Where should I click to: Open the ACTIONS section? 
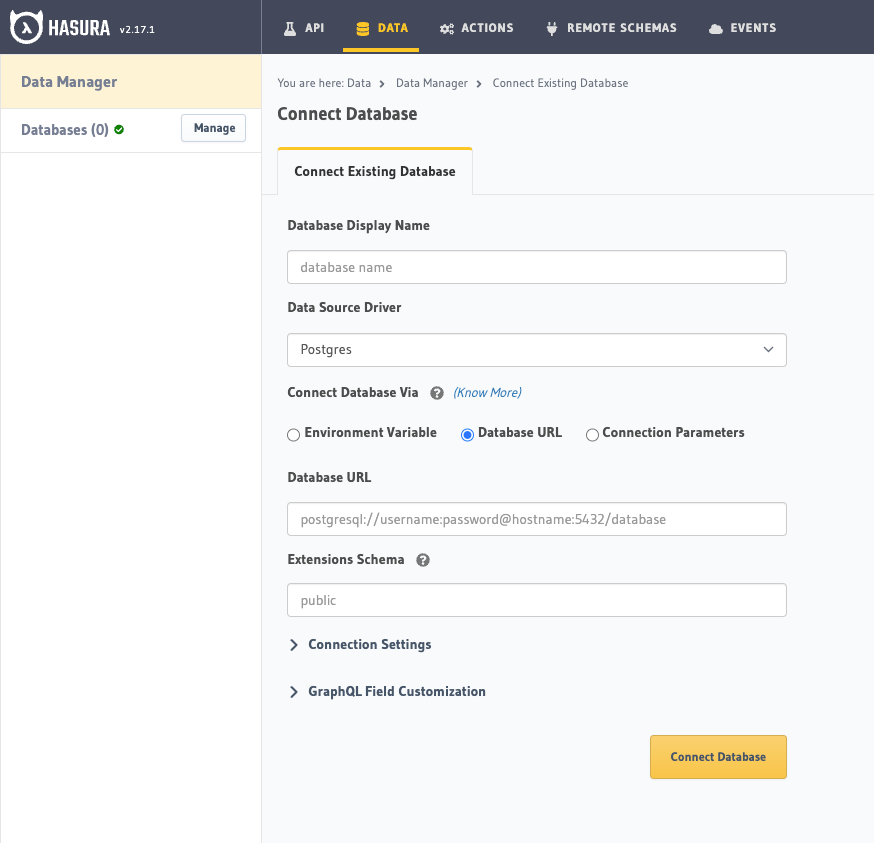tap(477, 28)
